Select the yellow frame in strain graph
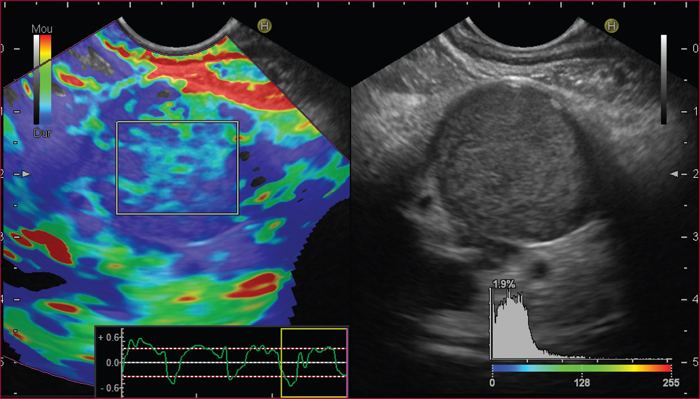Image resolution: width=700 pixels, height=399 pixels. [x=314, y=362]
